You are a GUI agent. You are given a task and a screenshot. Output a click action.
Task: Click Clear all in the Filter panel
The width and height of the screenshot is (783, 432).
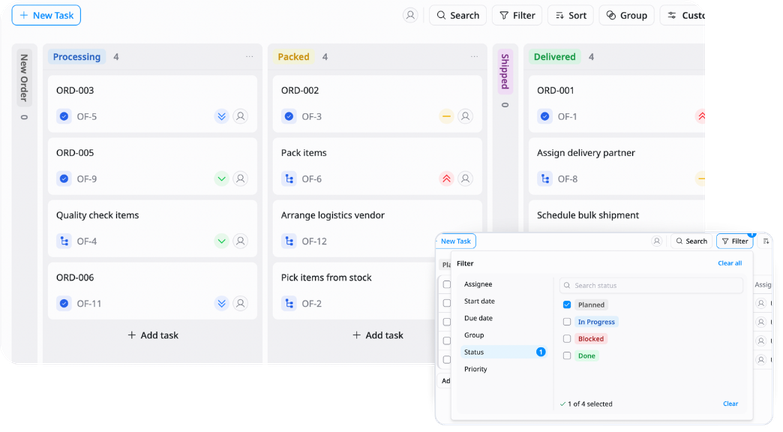point(730,263)
